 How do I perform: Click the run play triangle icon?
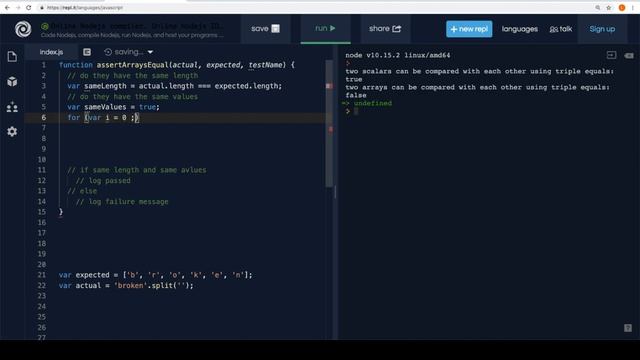pyautogui.click(x=333, y=28)
